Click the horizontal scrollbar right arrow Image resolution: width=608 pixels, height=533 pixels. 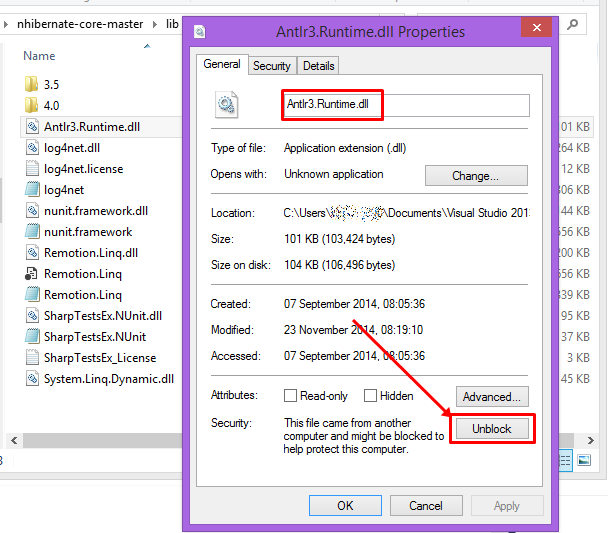tap(591, 440)
